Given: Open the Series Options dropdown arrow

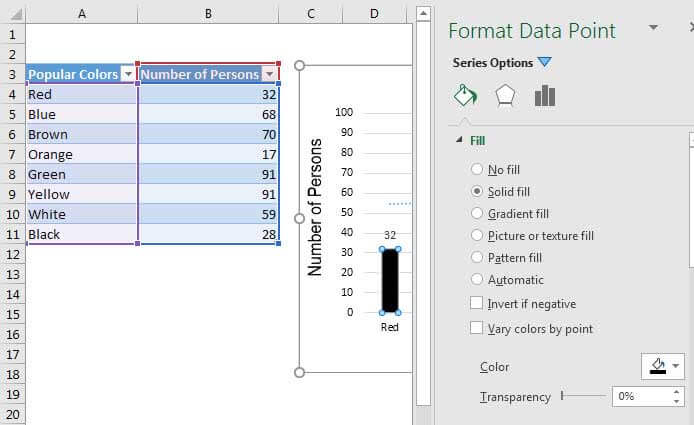Looking at the screenshot, I should (544, 62).
